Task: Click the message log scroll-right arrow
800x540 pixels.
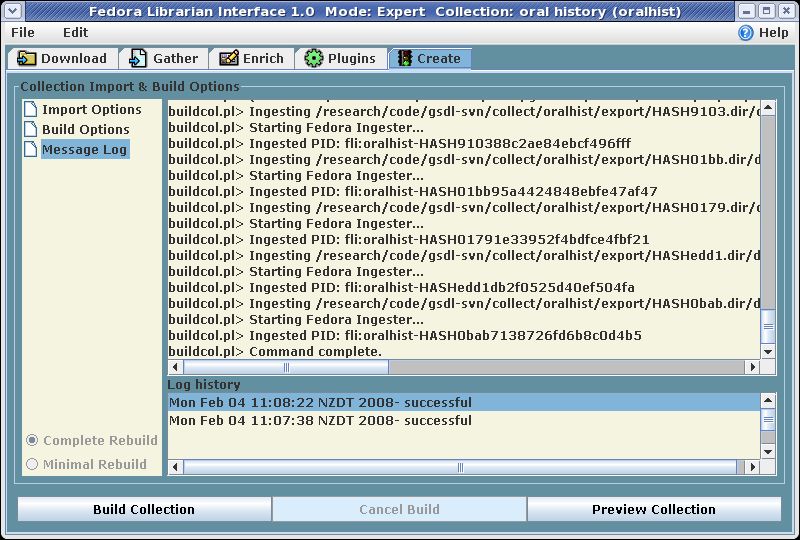Action: coord(753,366)
